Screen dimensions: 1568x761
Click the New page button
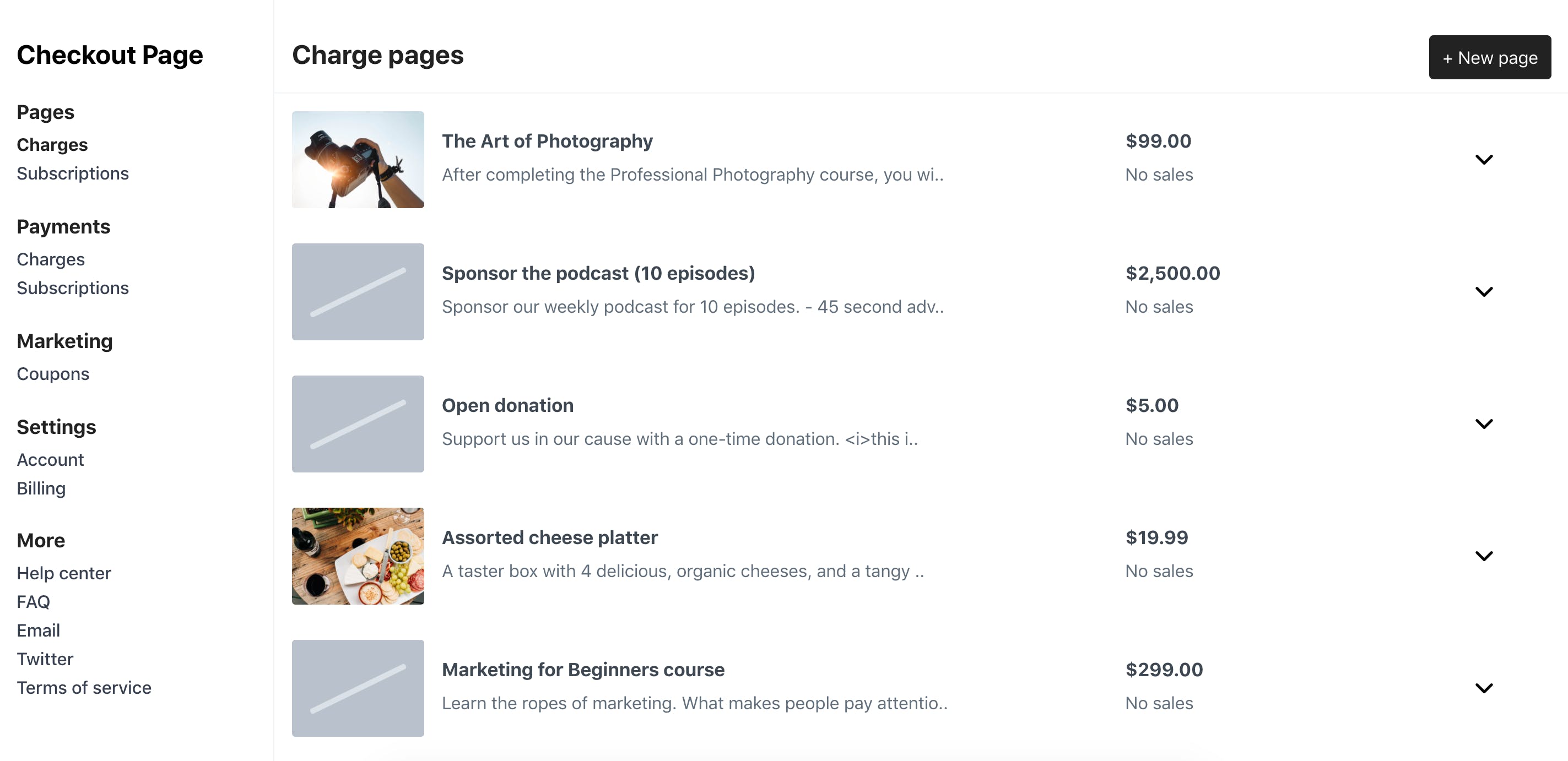click(1489, 57)
